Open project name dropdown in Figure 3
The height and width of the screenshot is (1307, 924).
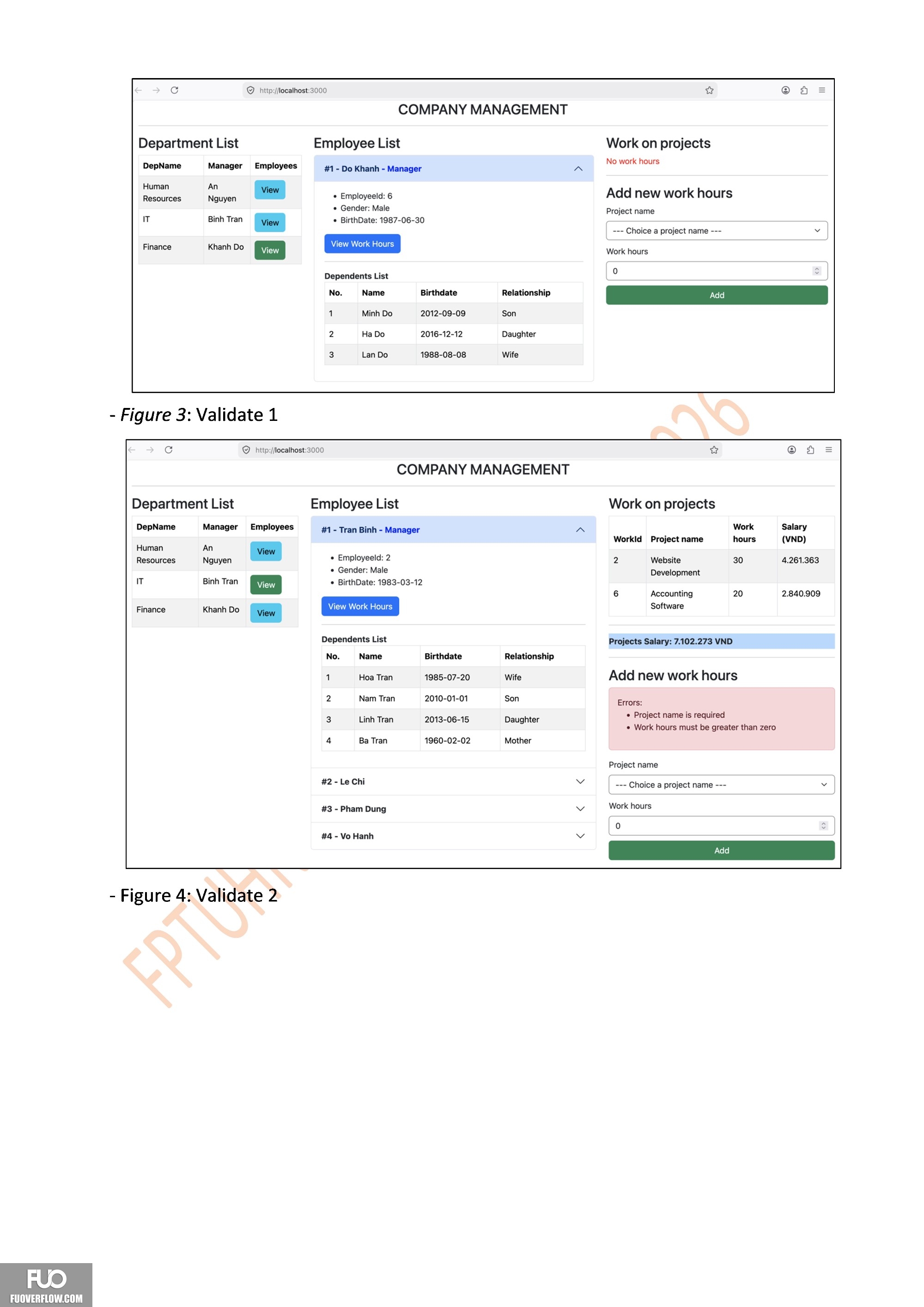(x=717, y=231)
